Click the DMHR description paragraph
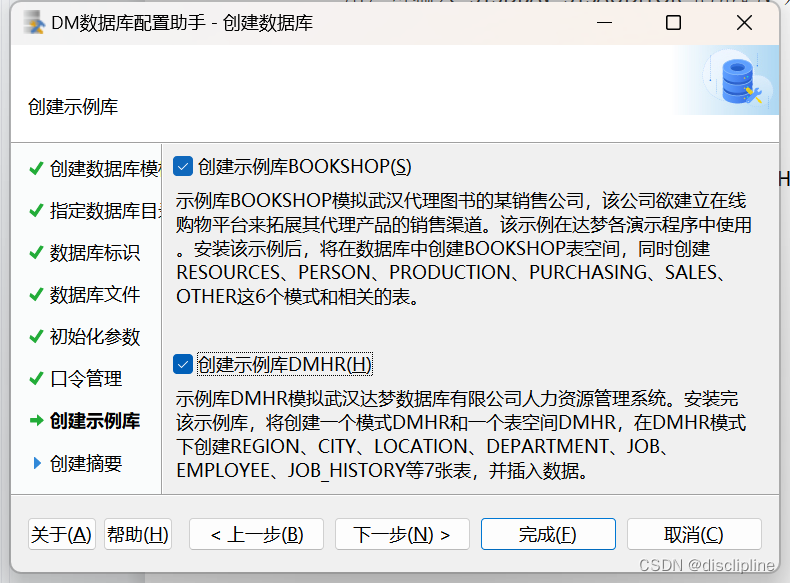This screenshot has height=583, width=790. pos(461,434)
